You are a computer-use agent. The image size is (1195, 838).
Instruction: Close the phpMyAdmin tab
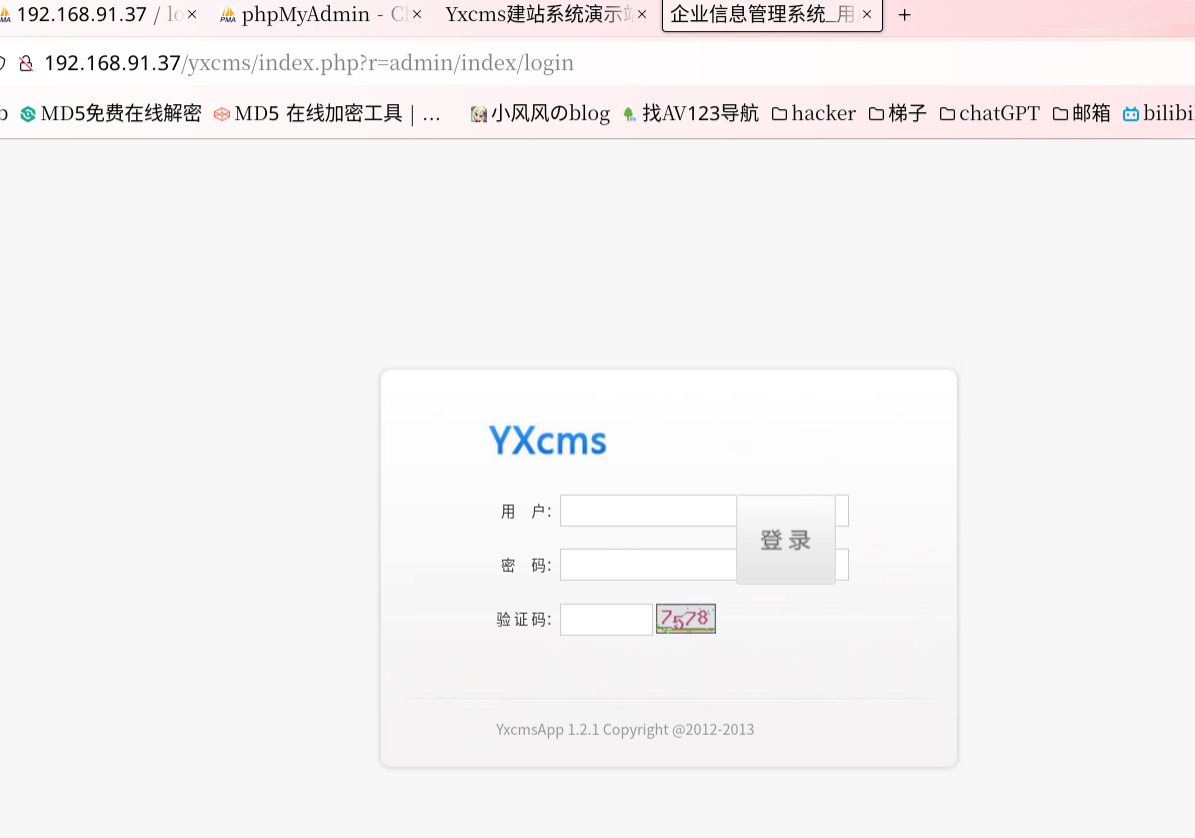click(x=417, y=14)
